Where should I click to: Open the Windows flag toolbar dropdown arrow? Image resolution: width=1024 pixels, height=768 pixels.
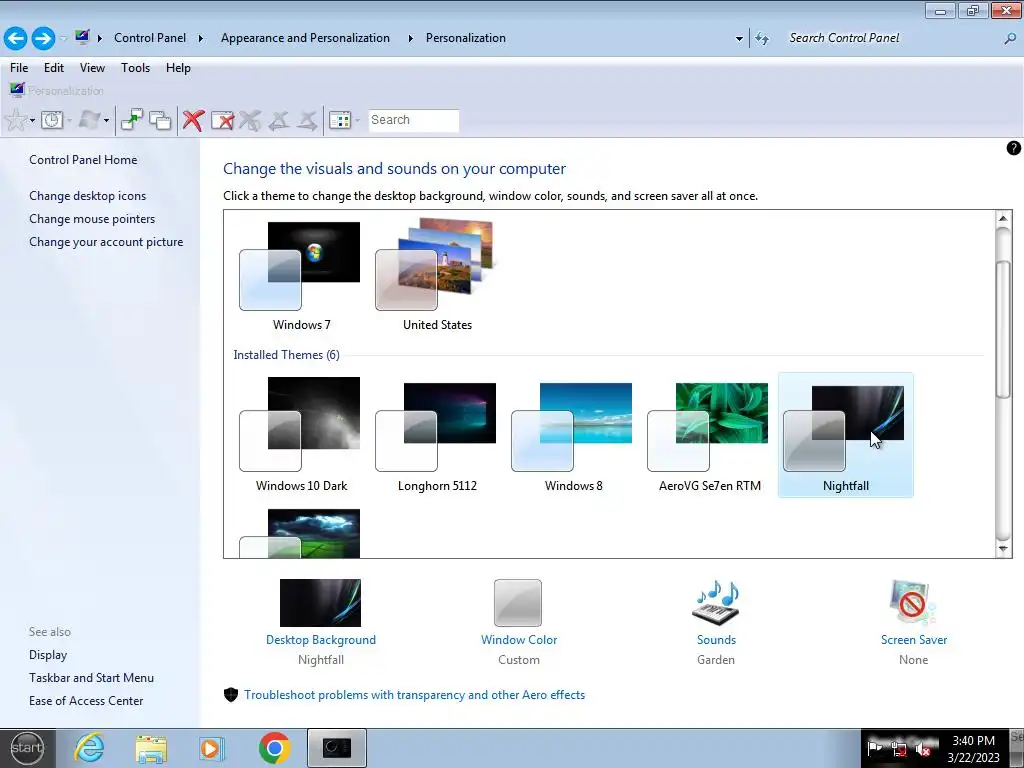click(106, 120)
